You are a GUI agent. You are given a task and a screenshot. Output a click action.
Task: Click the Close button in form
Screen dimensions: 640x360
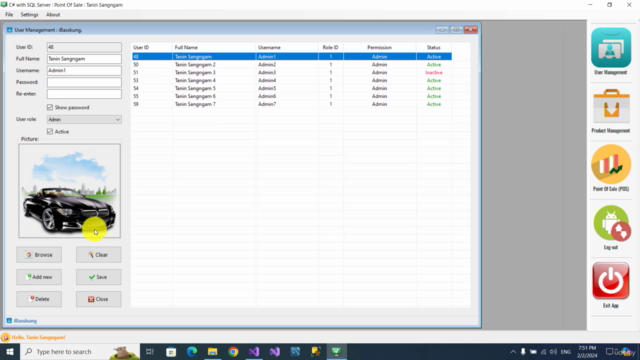(98, 299)
